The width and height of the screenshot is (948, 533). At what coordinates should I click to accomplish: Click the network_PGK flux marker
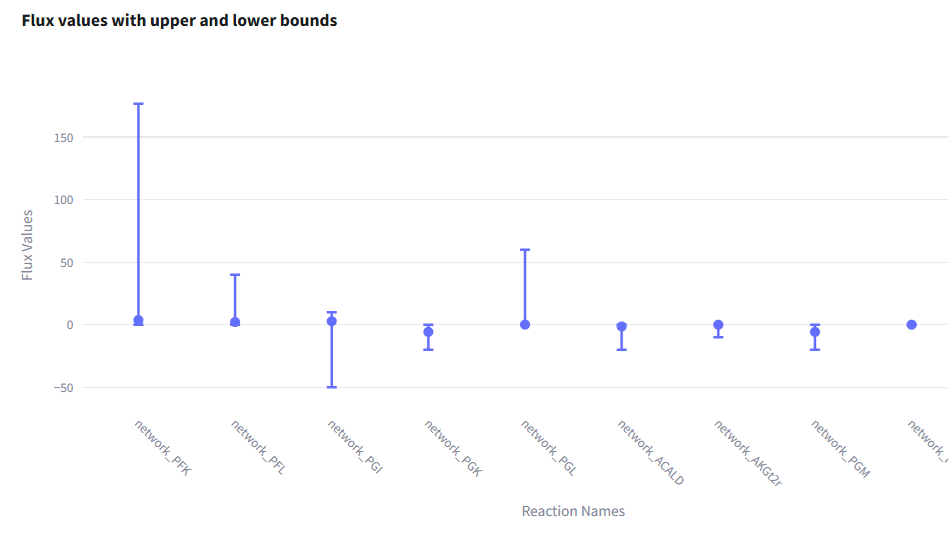[x=428, y=332]
